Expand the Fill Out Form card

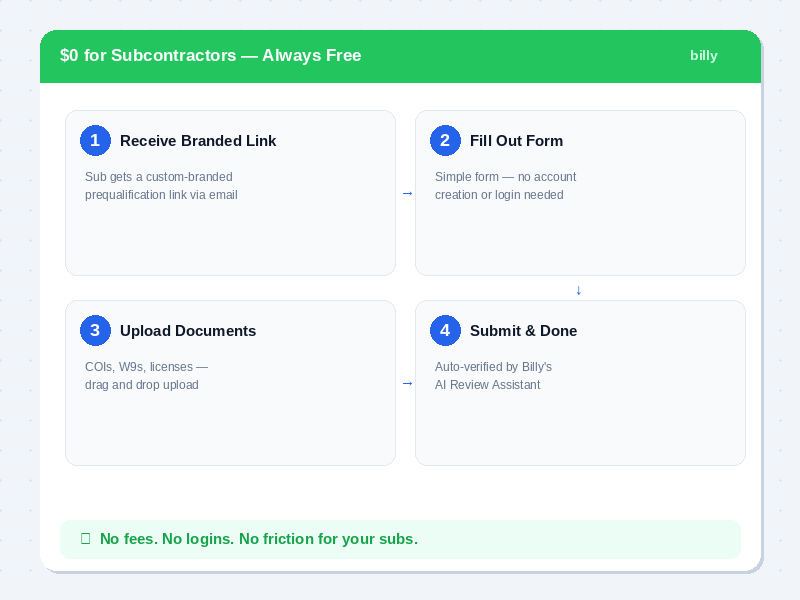click(580, 192)
